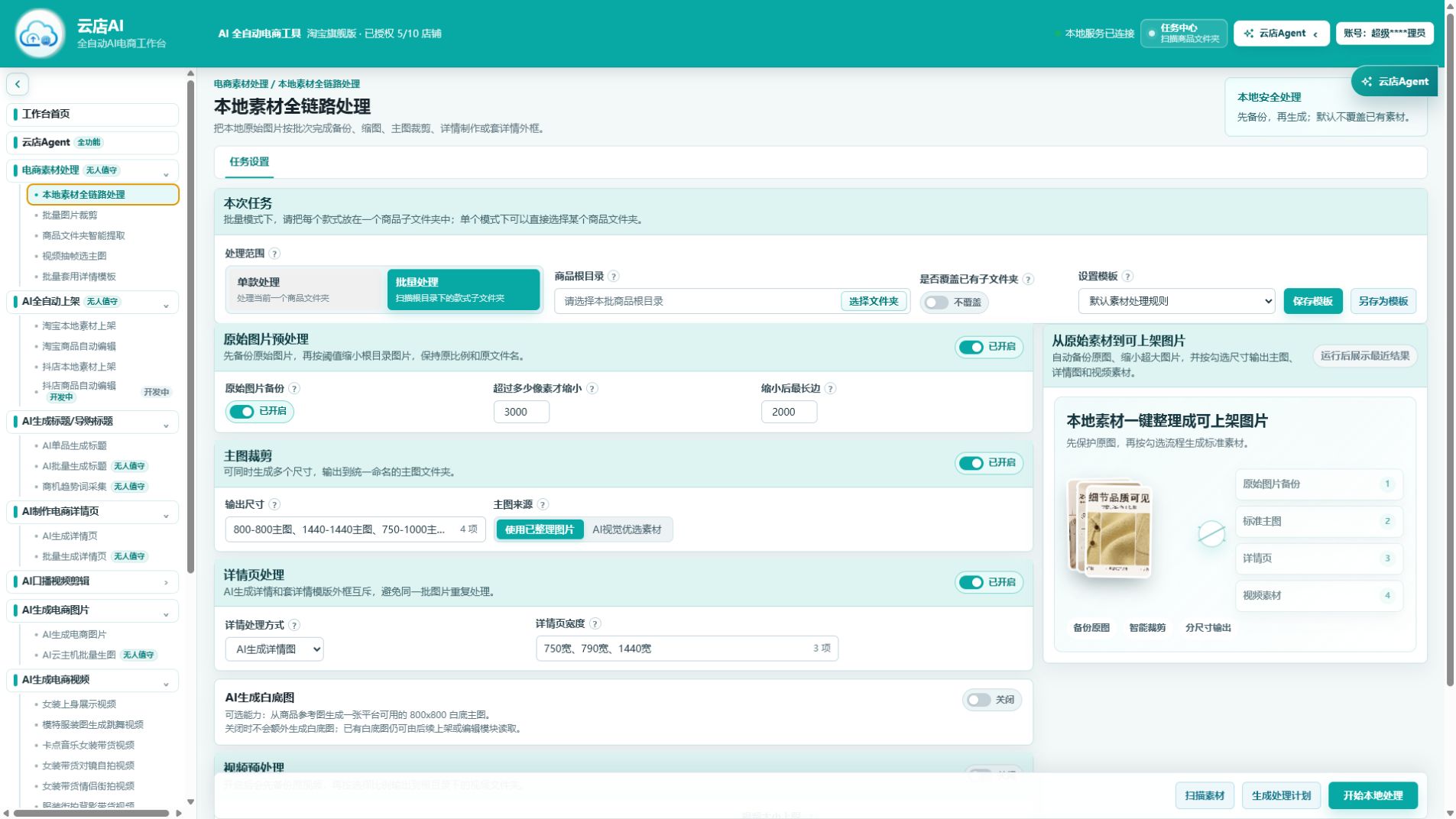
Task: Click the sidebar horizontal scrollbar
Action: tap(92, 813)
